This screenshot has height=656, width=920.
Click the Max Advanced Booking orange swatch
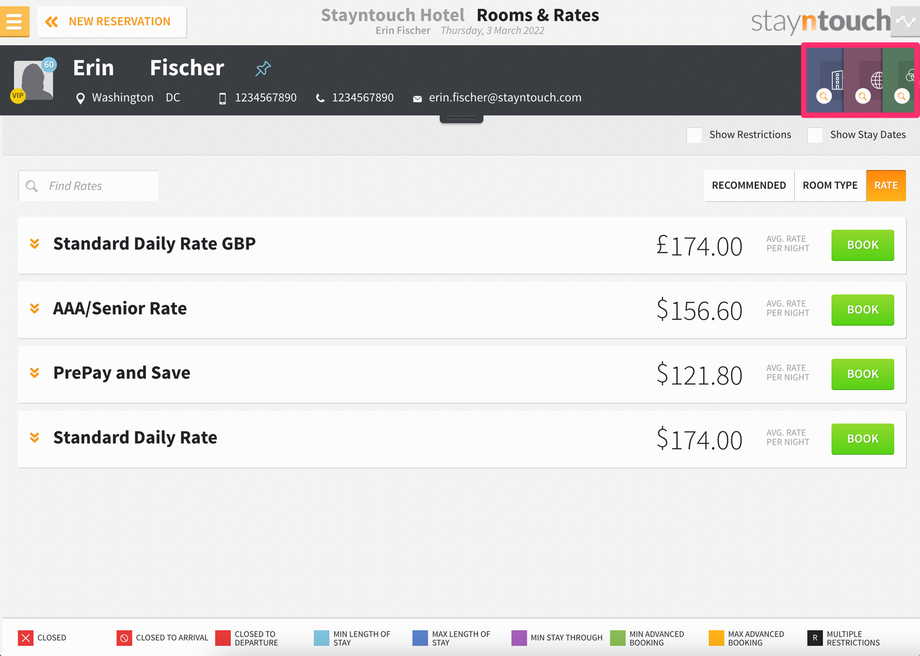[716, 638]
